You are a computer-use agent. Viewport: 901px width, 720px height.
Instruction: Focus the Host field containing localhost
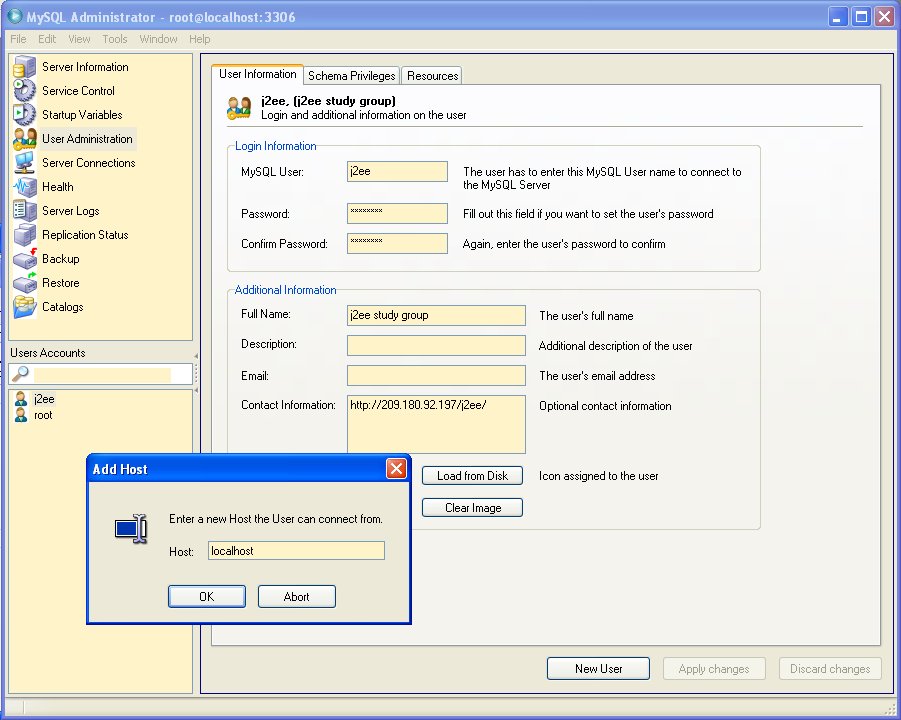(297, 550)
